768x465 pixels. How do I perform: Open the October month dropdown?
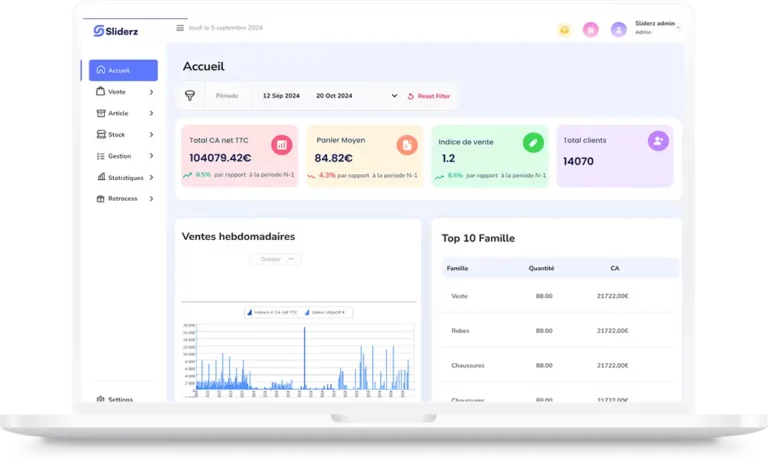(276, 259)
